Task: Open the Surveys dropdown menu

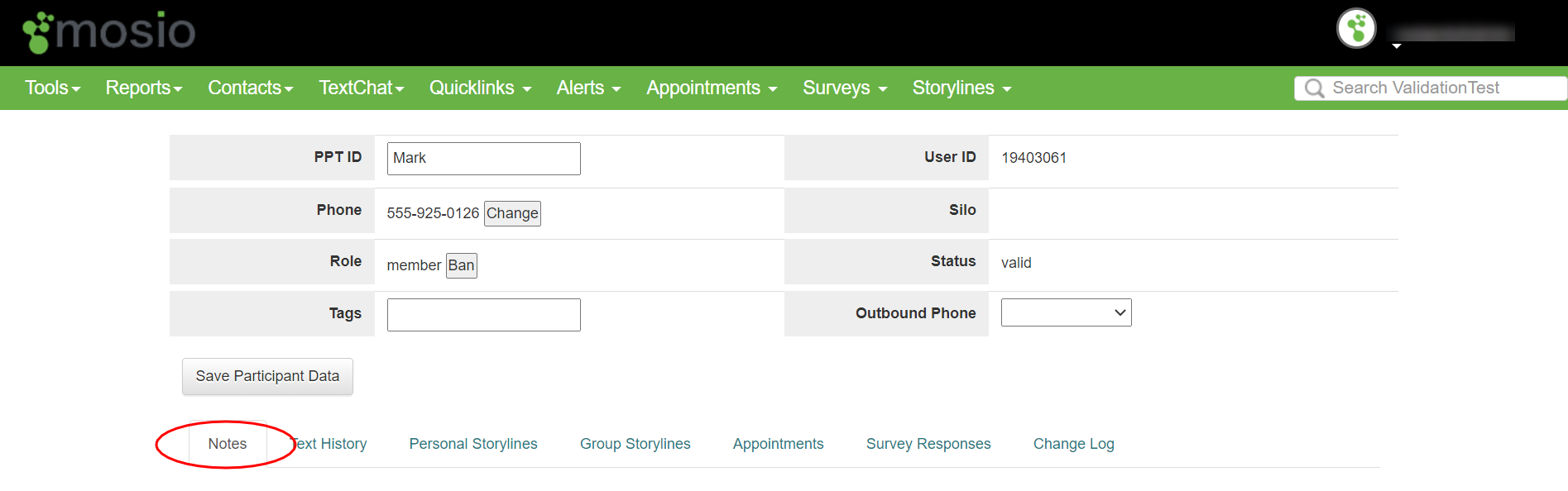Action: click(844, 88)
